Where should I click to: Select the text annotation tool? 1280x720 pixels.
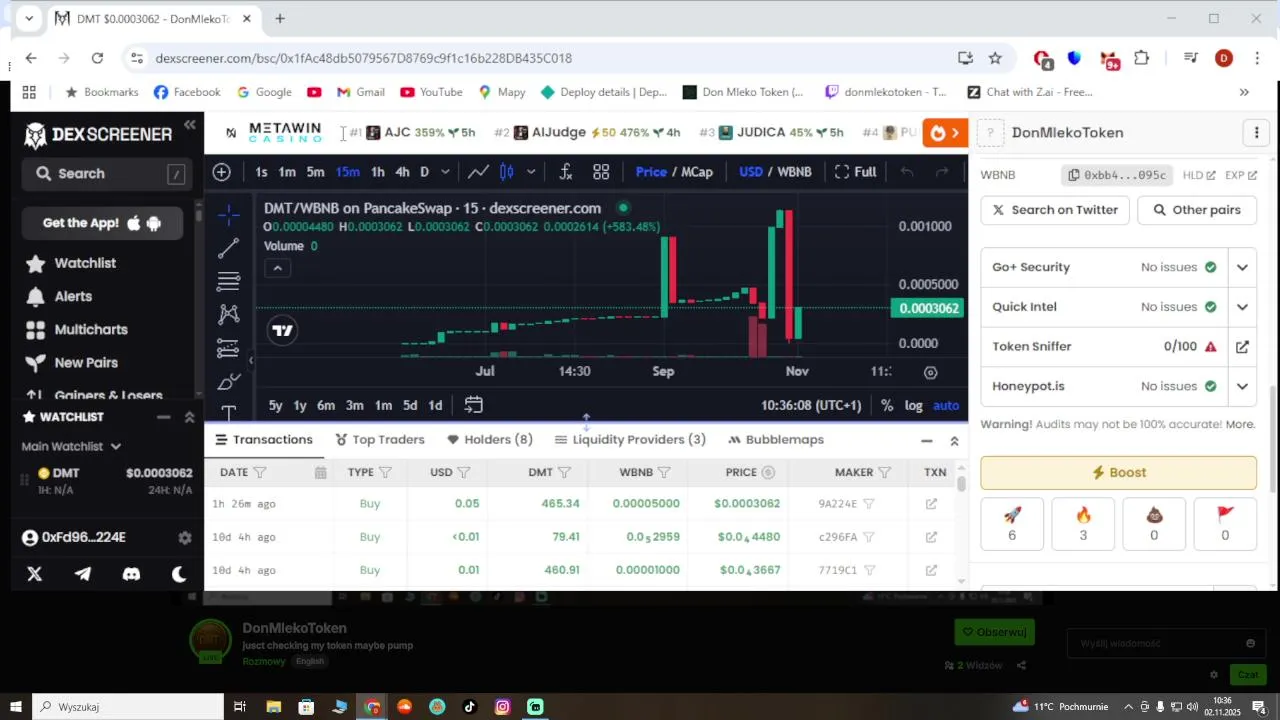point(228,412)
